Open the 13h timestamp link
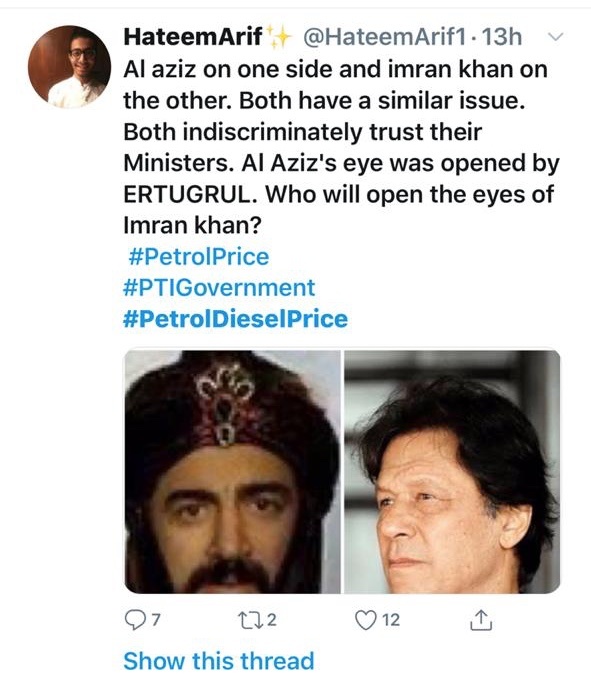The height and width of the screenshot is (682, 591). 502,37
